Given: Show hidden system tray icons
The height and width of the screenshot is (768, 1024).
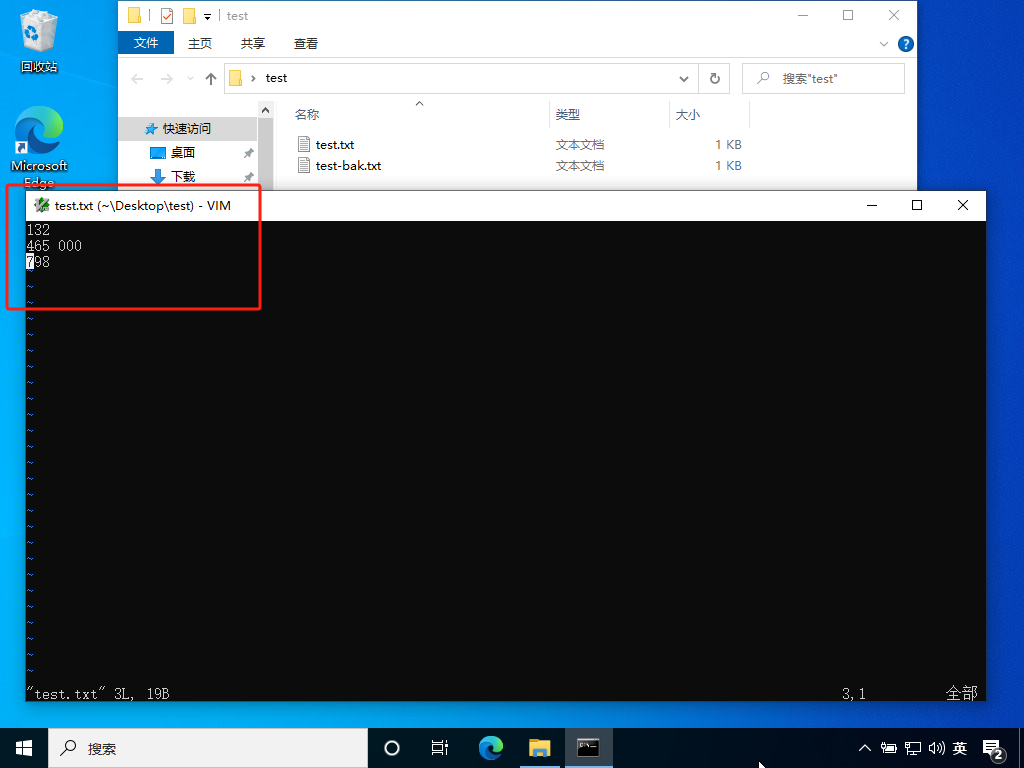Looking at the screenshot, I should [x=865, y=748].
